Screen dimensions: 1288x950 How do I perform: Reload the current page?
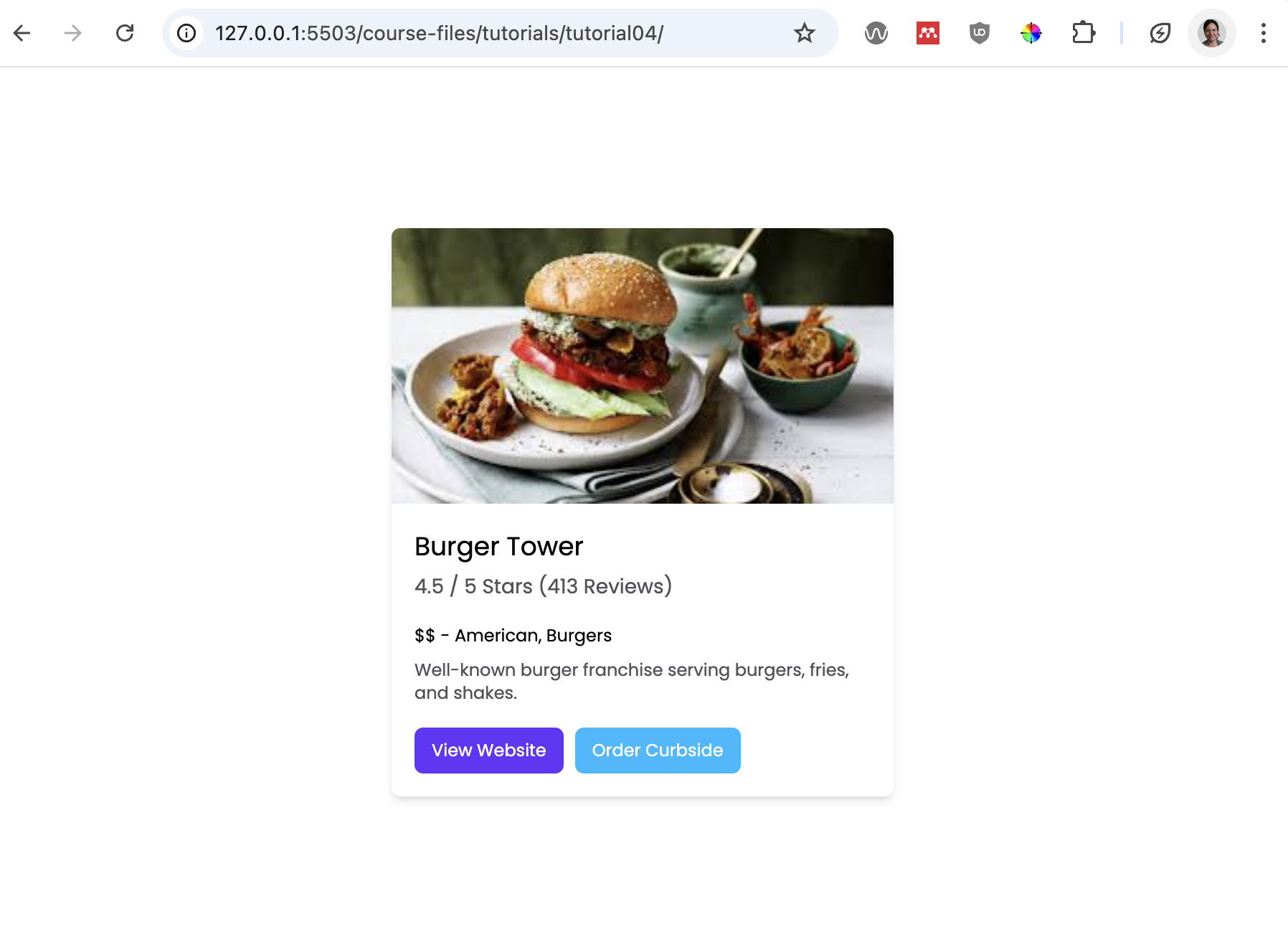(125, 33)
